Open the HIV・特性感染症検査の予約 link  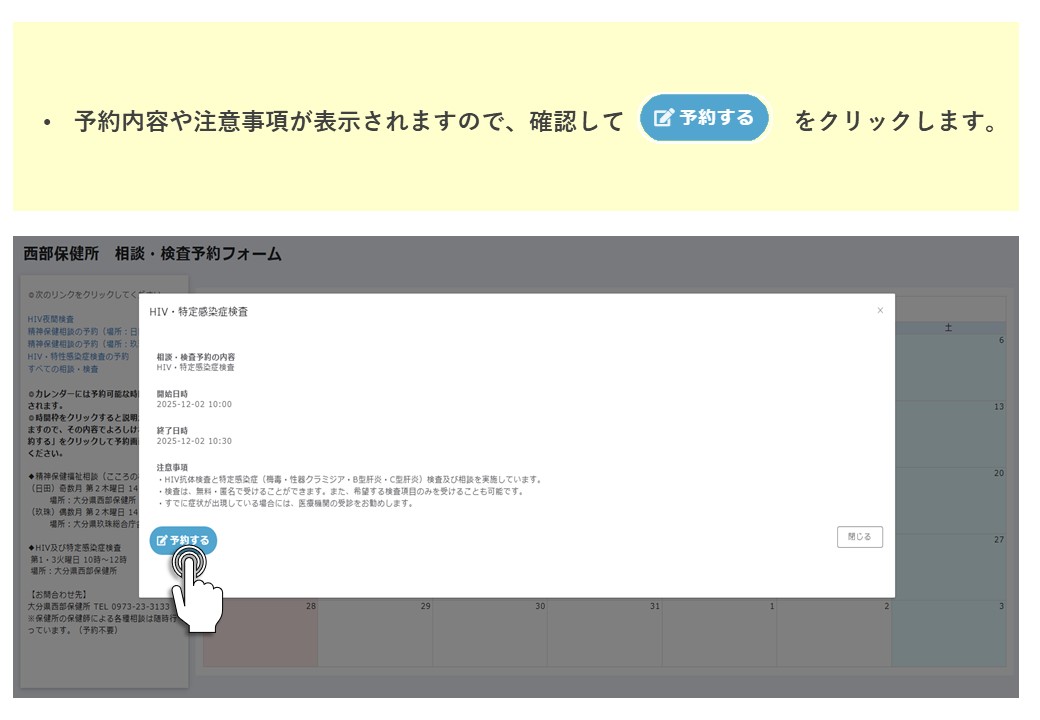(x=78, y=356)
